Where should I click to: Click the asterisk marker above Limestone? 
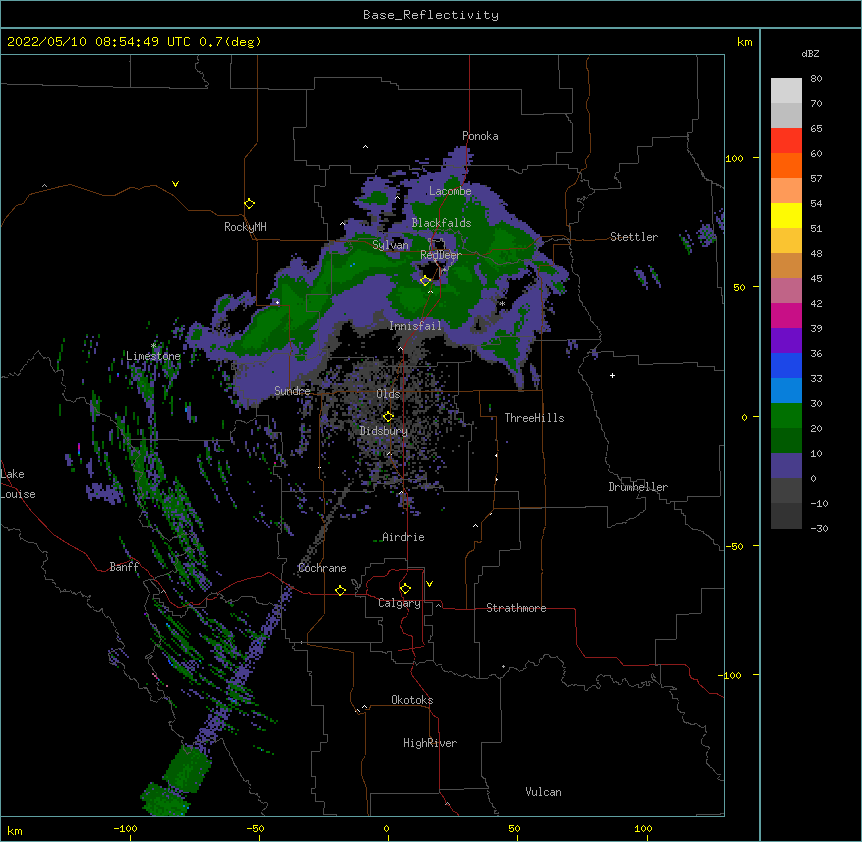click(x=153, y=346)
